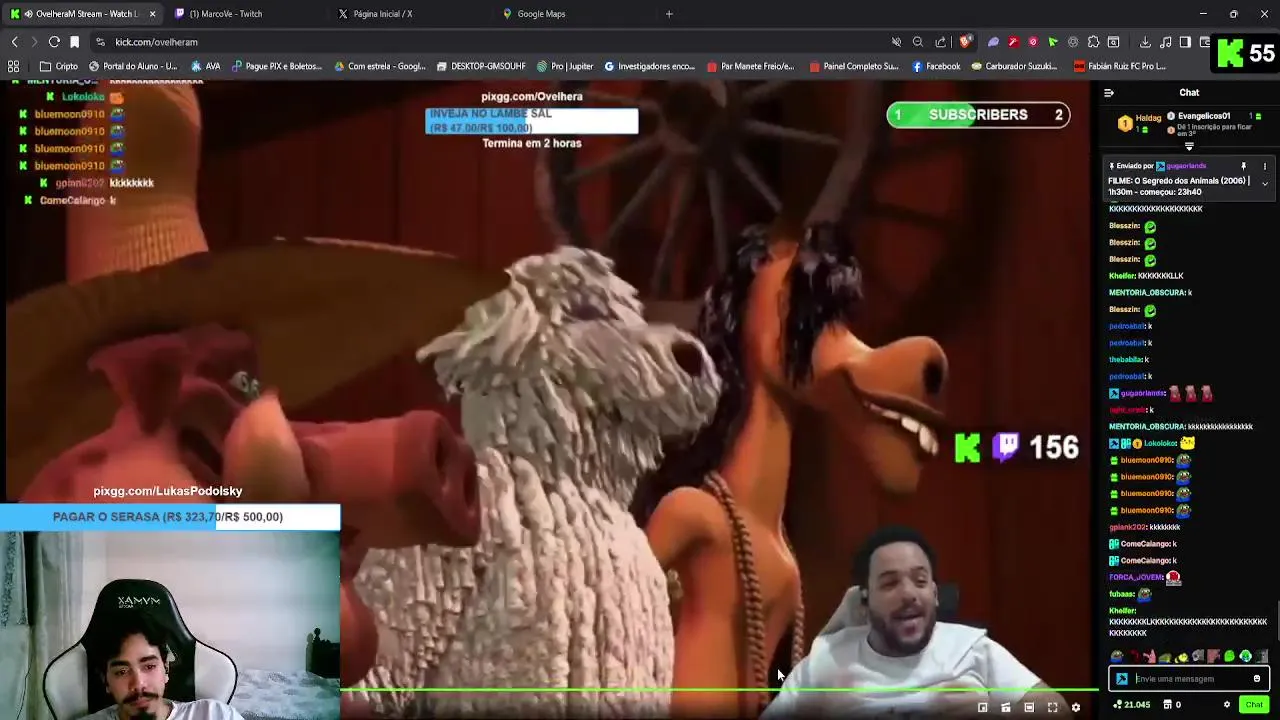
Task: Toggle the browser sidebar panel
Action: tap(1185, 42)
